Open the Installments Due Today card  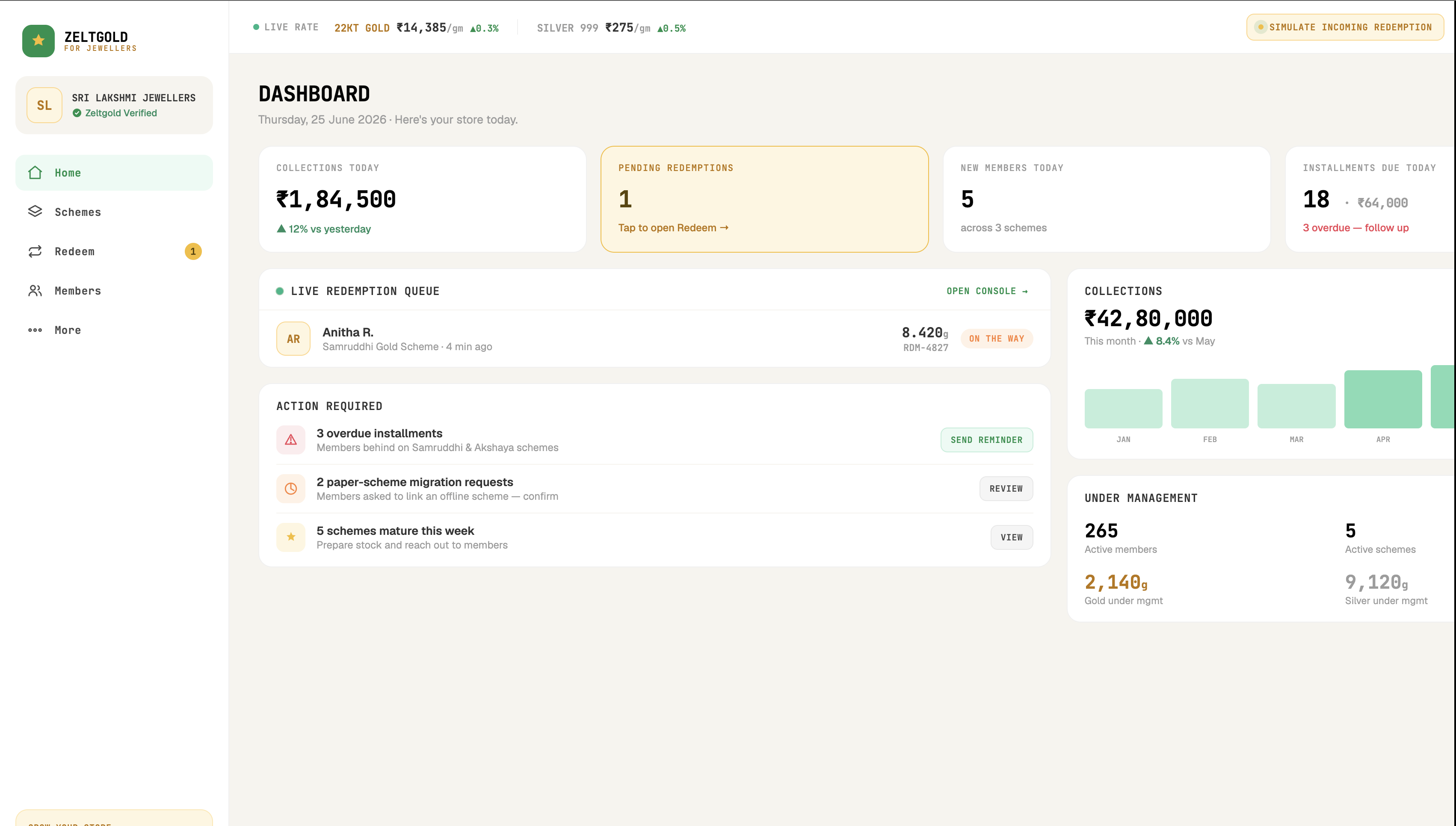pos(1370,199)
